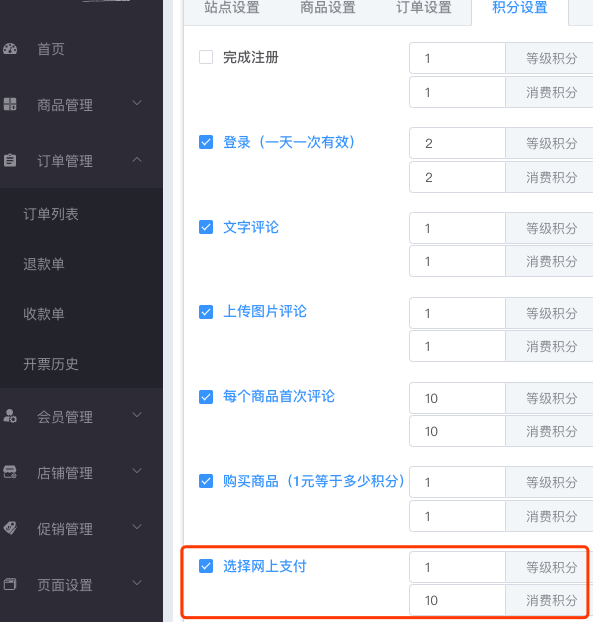593x622 pixels.
Task: Open the 订单列表 submenu link
Action: (51, 214)
